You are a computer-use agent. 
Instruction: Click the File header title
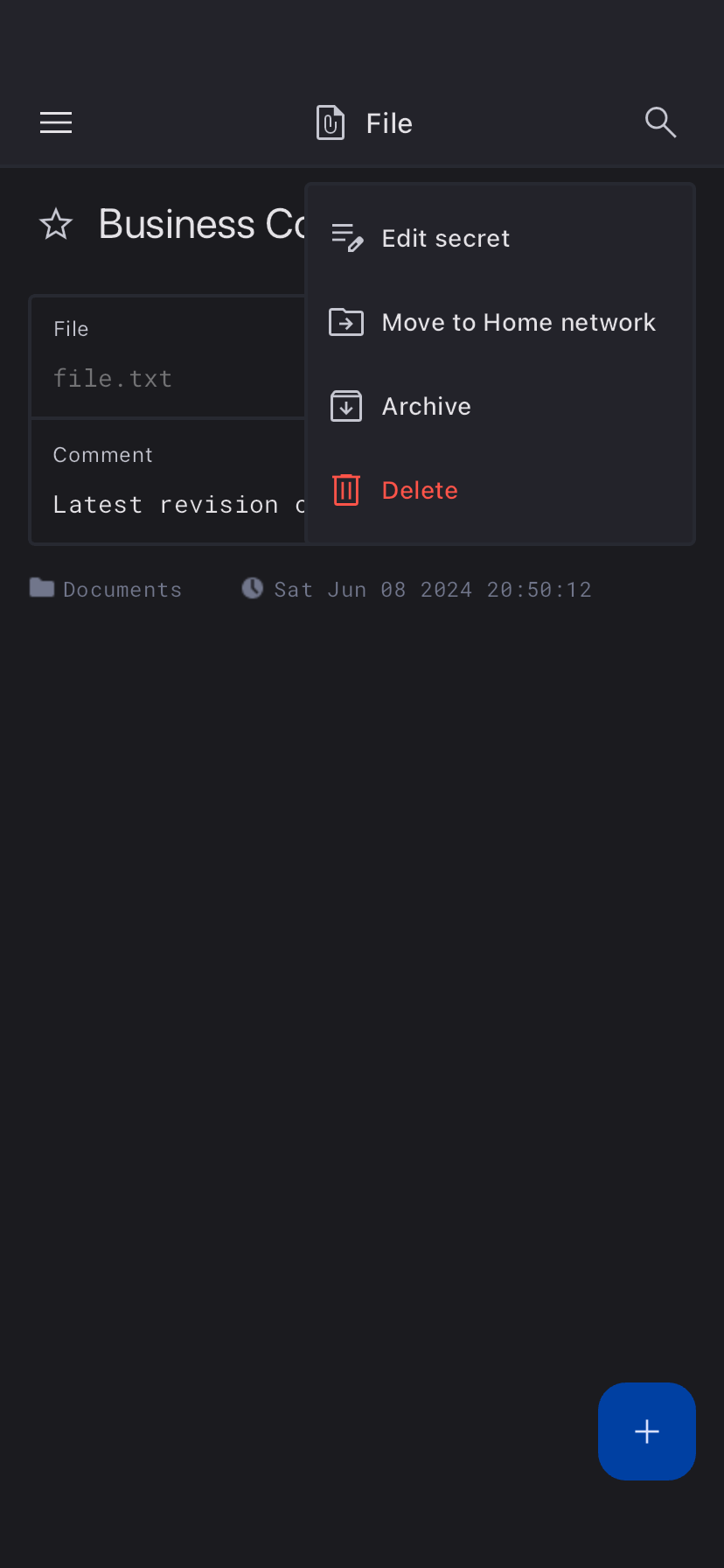pyautogui.click(x=389, y=123)
